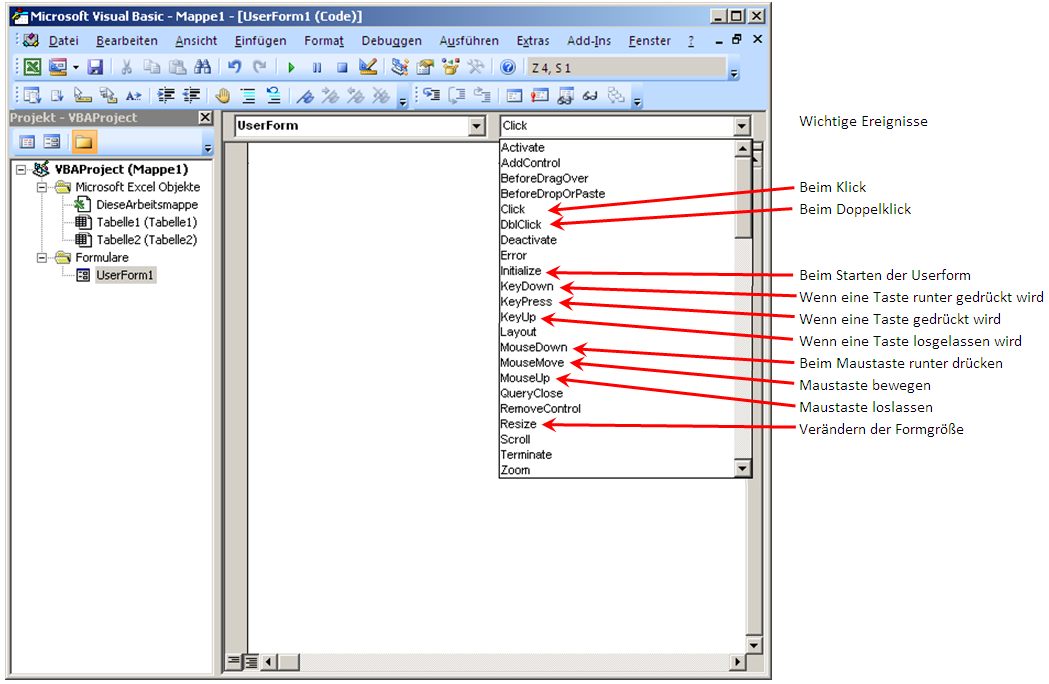Click the List Constants icon
The height and width of the screenshot is (684, 1049).
click(x=58, y=96)
